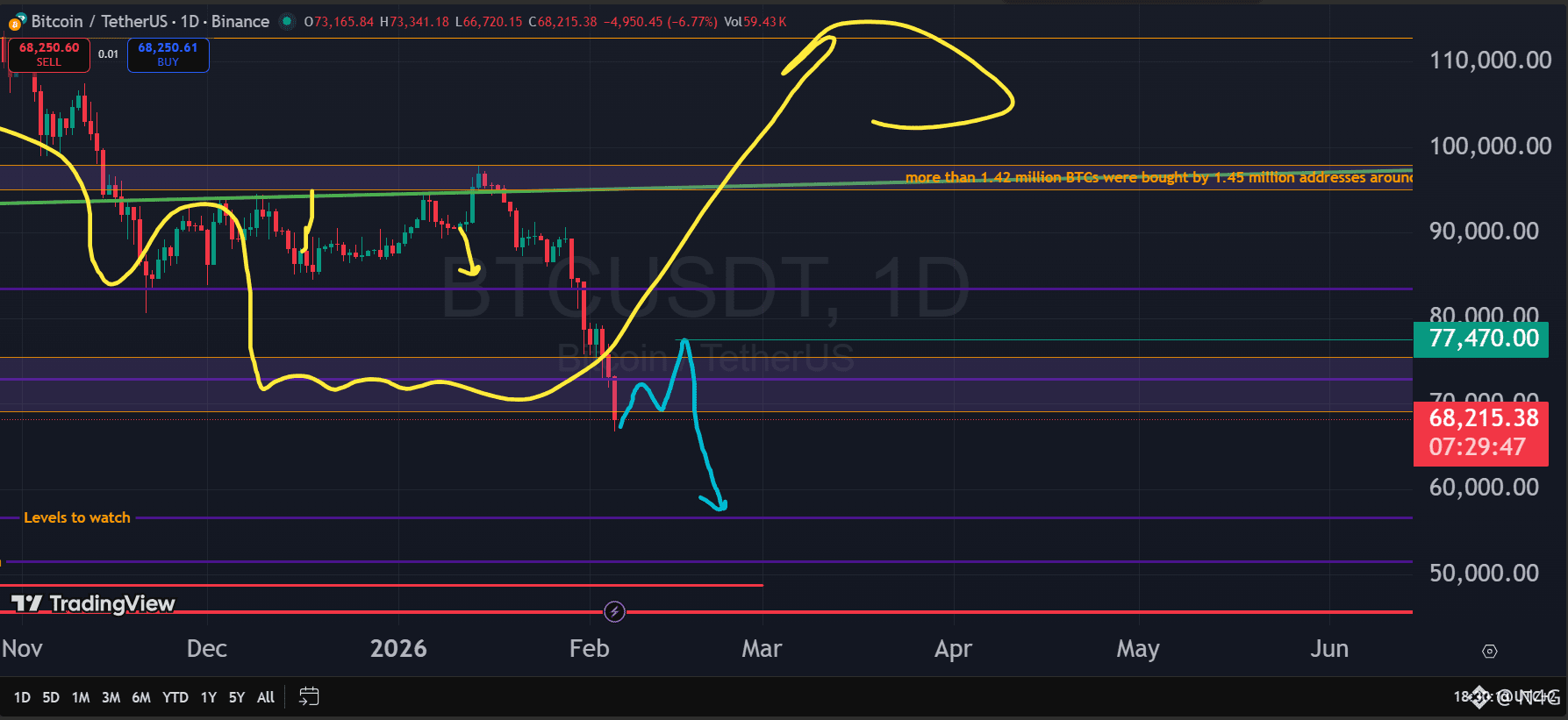Click the 18:30 clock timezone in bottom bar
Image resolution: width=1568 pixels, height=720 pixels.
pyautogui.click(x=1506, y=697)
